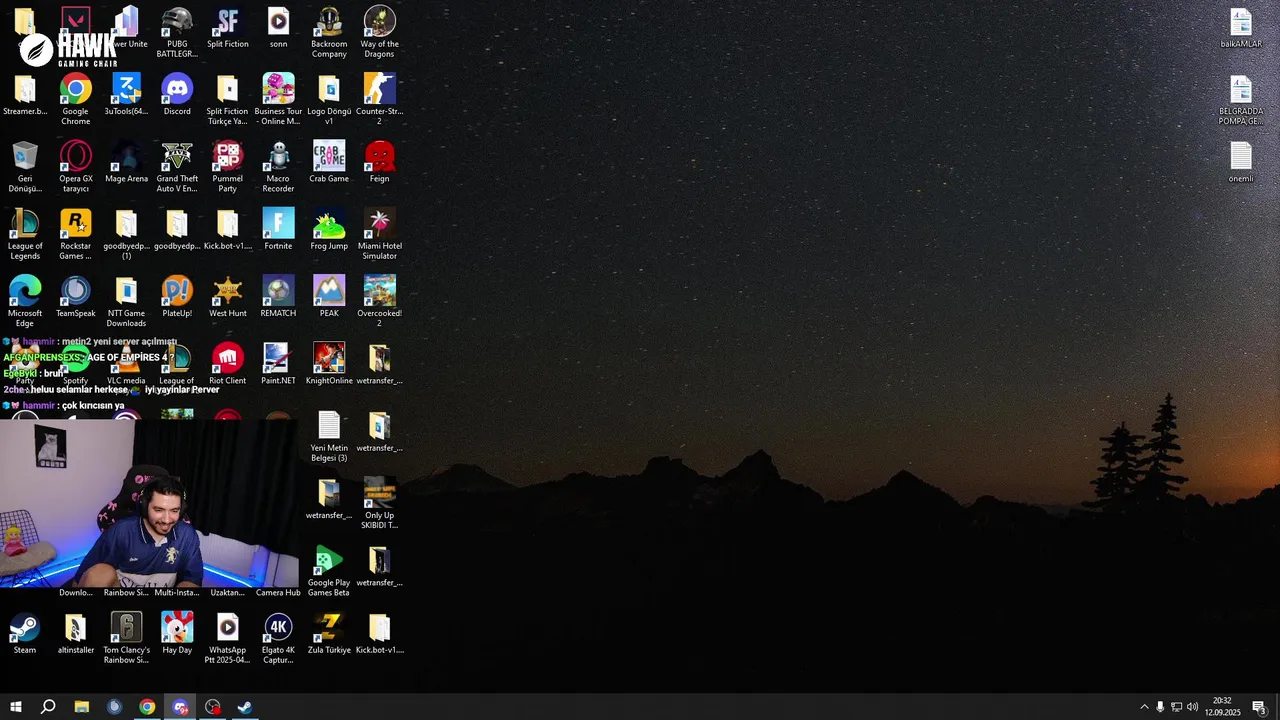Viewport: 1280px width, 720px height.
Task: Launch Opera GX tarayıcı shortcut
Action: point(76,166)
